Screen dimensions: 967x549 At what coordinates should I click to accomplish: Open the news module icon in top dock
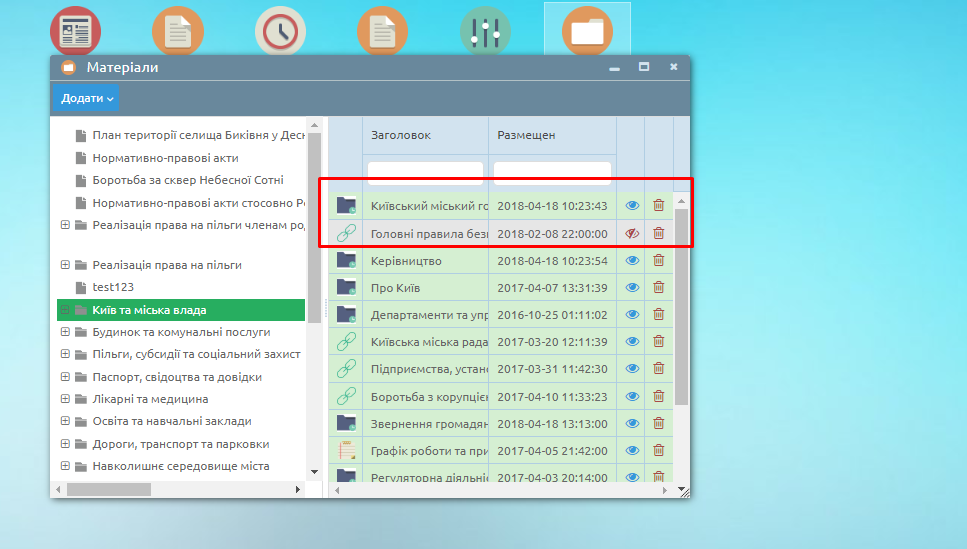pyautogui.click(x=75, y=32)
